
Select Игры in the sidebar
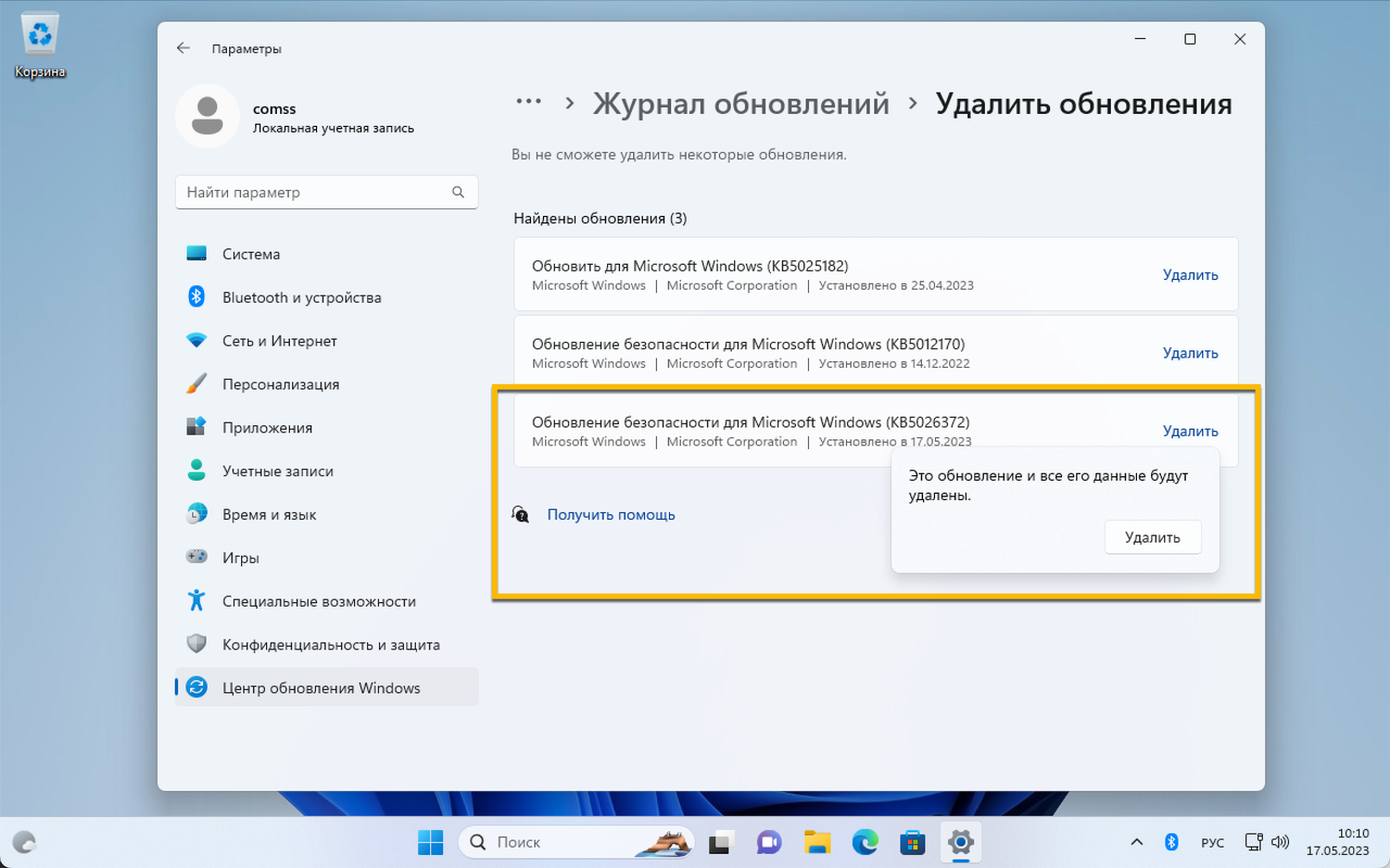326,558
